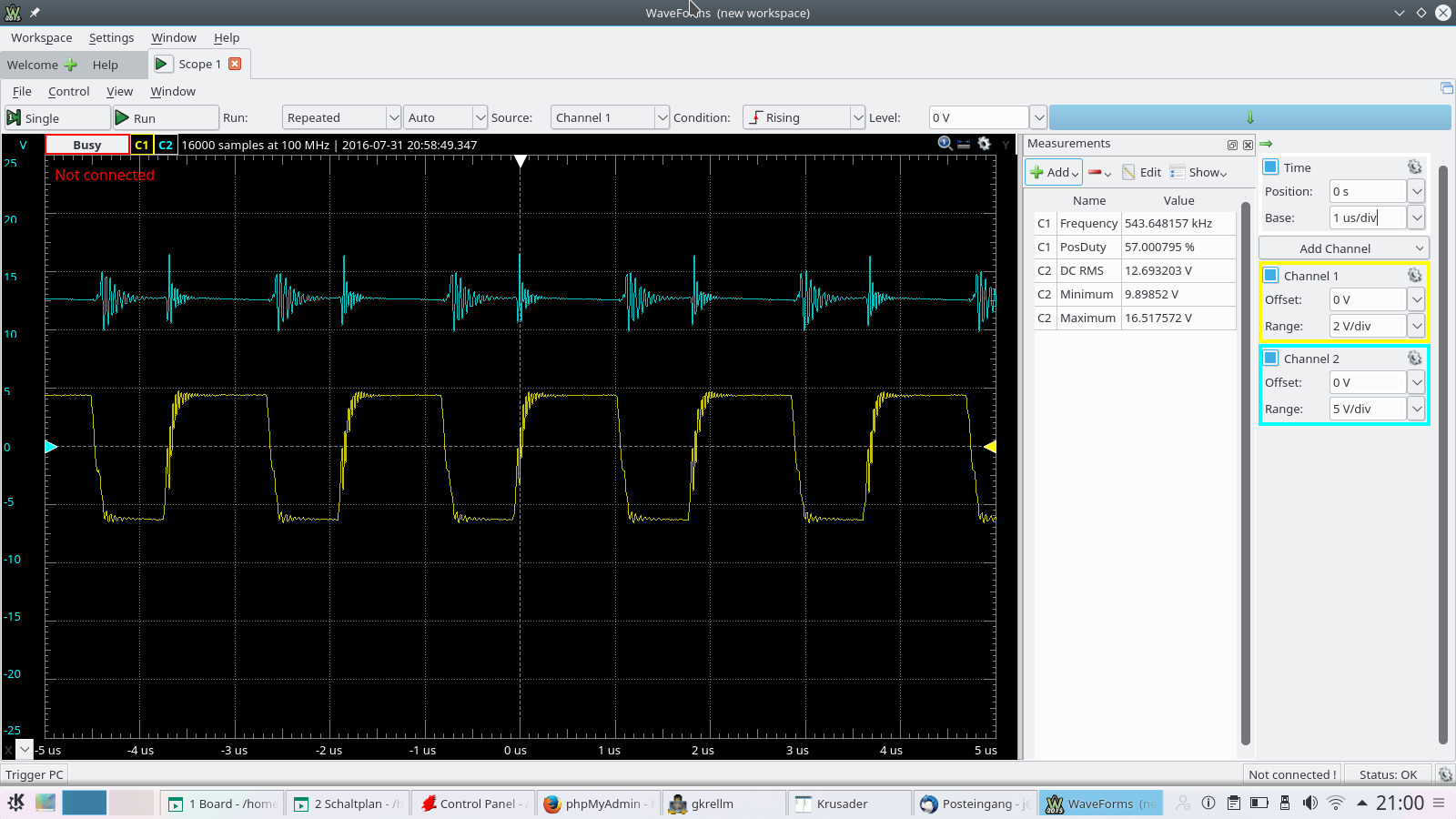Screen dimensions: 1456x819
Task: Click the Status: OK button
Action: (1388, 774)
